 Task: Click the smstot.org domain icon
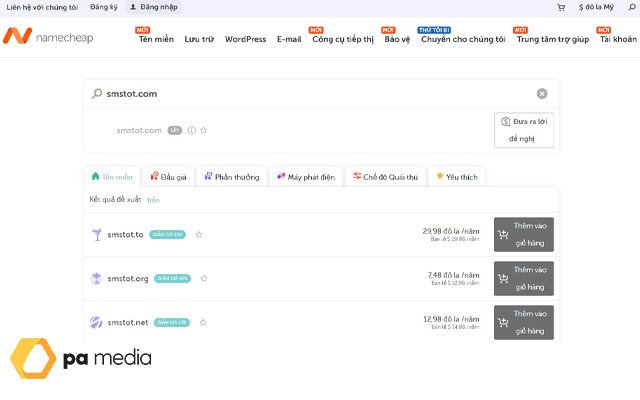[96, 278]
